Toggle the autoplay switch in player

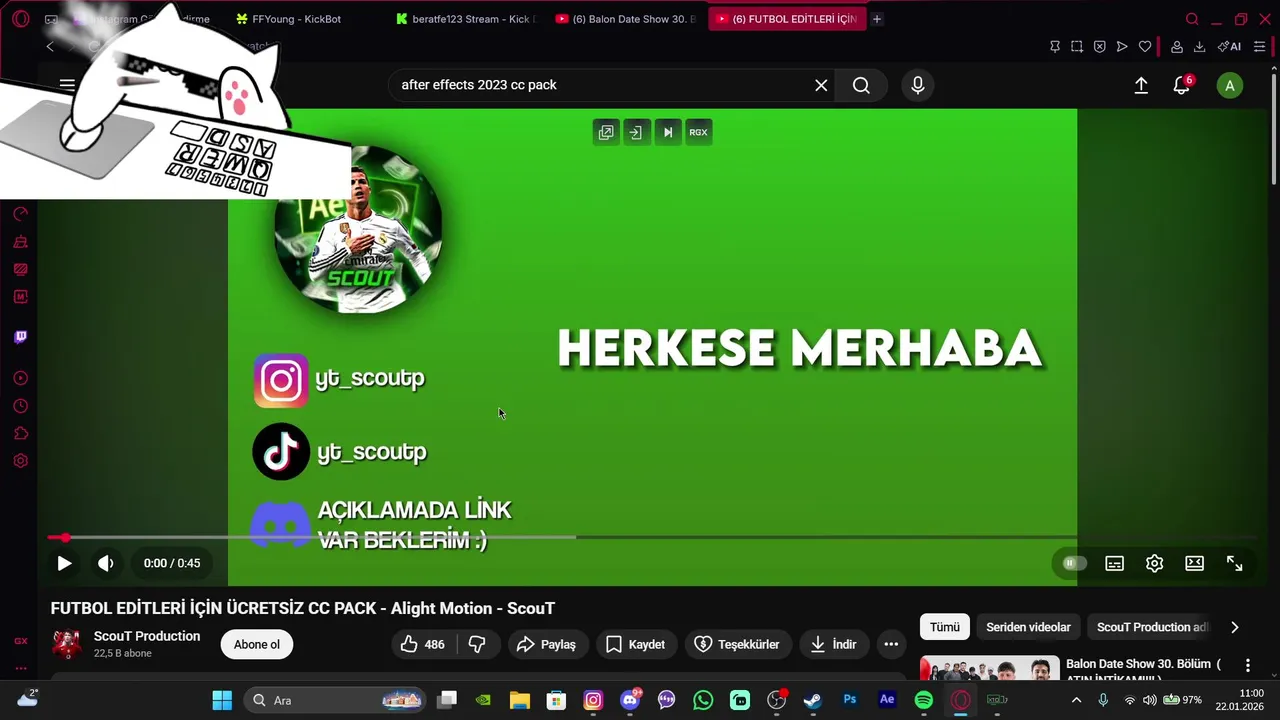coord(1074,563)
